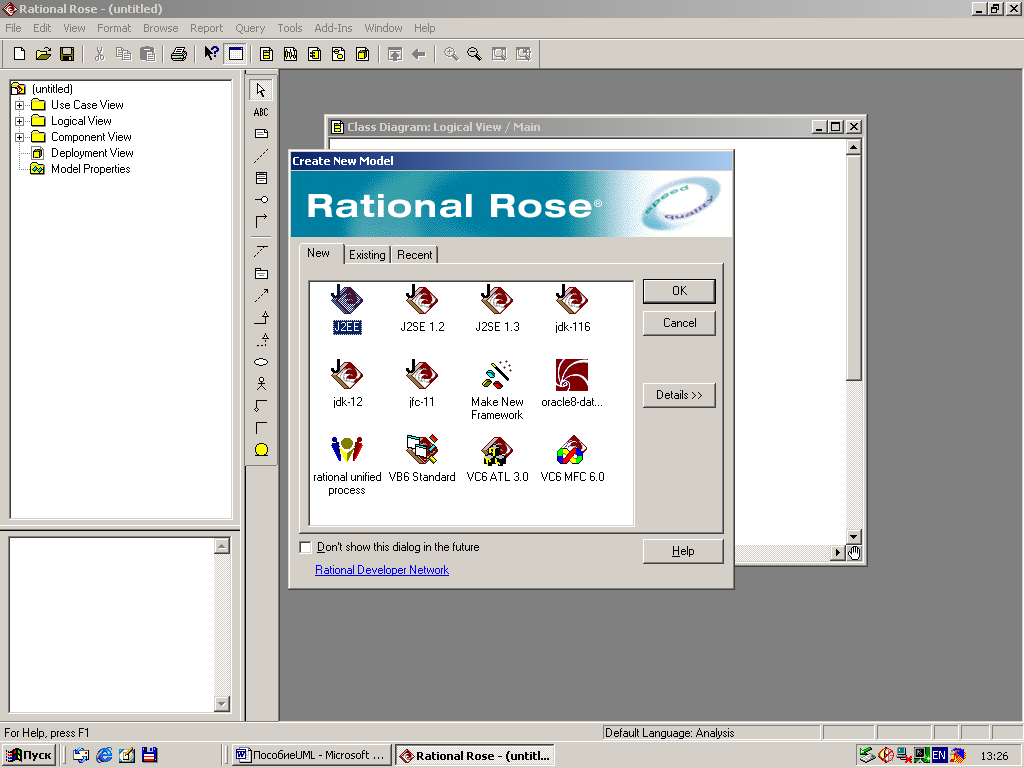Create a new model from the toolbar
The width and height of the screenshot is (1024, 768).
coord(19,54)
